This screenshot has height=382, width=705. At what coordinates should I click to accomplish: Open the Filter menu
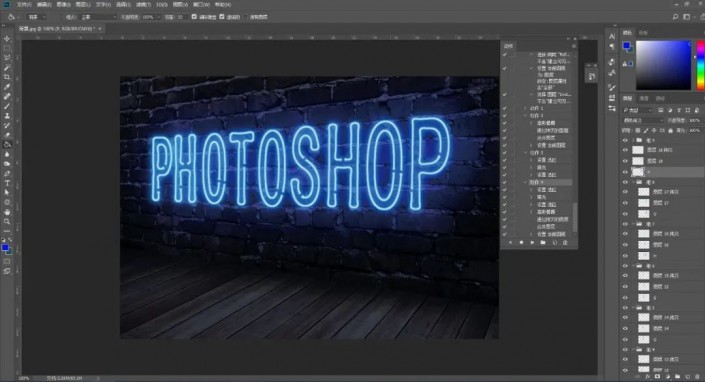coord(143,4)
